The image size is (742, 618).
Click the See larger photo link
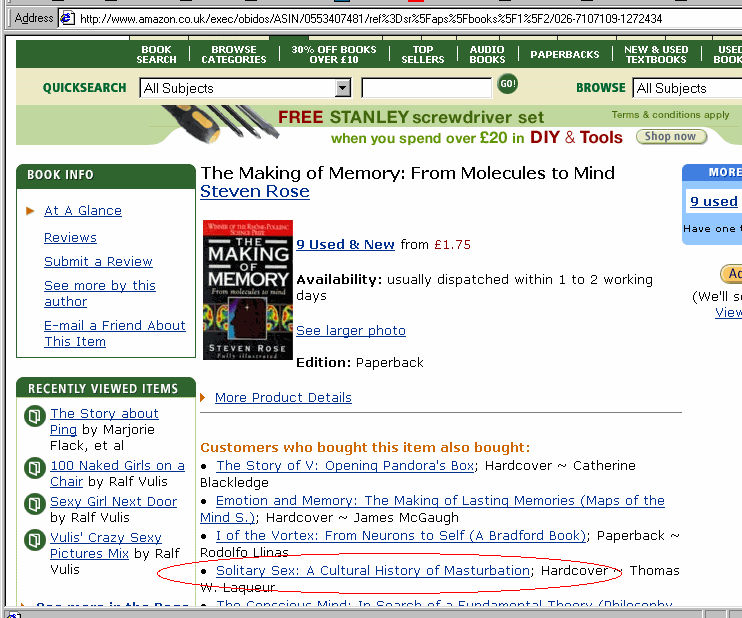click(351, 330)
